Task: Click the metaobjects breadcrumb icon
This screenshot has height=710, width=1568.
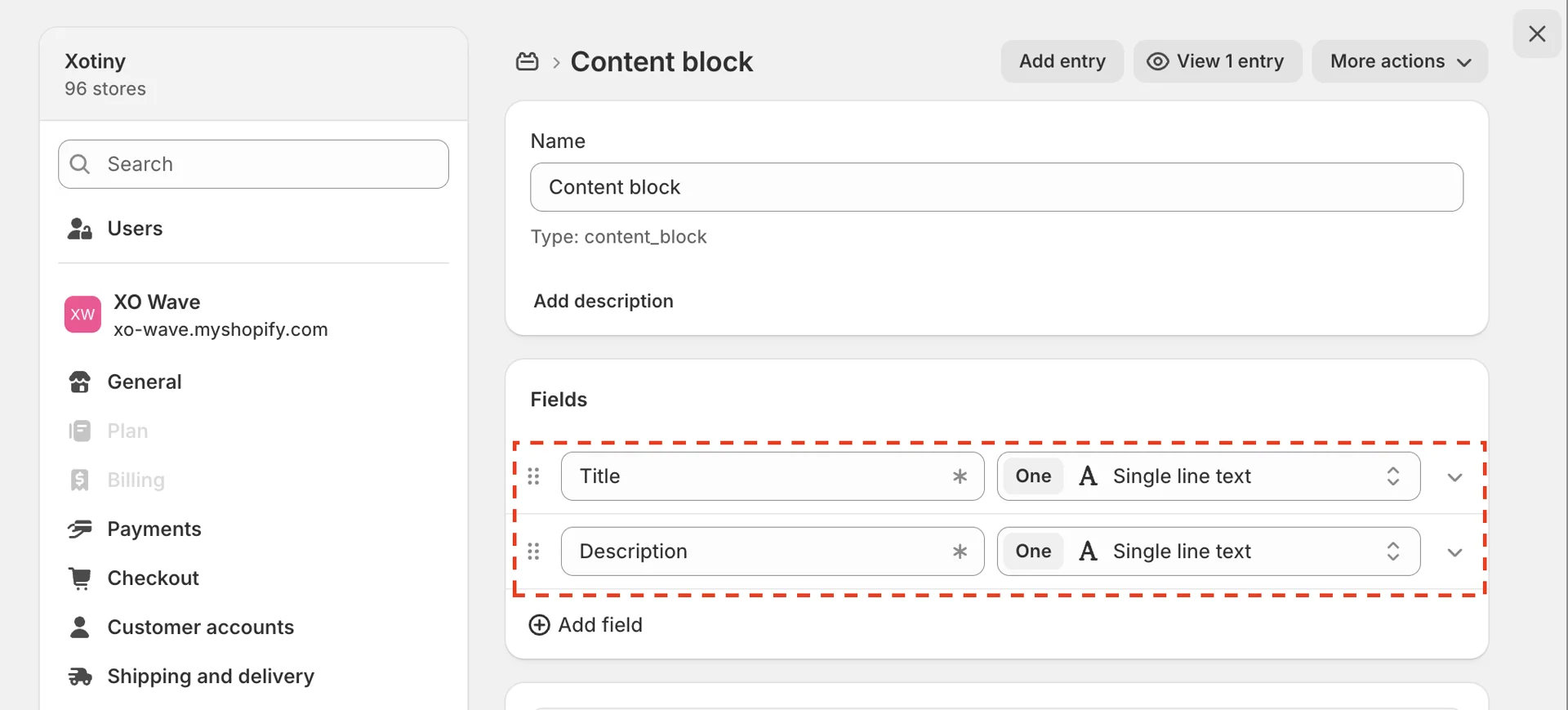Action: tap(528, 61)
